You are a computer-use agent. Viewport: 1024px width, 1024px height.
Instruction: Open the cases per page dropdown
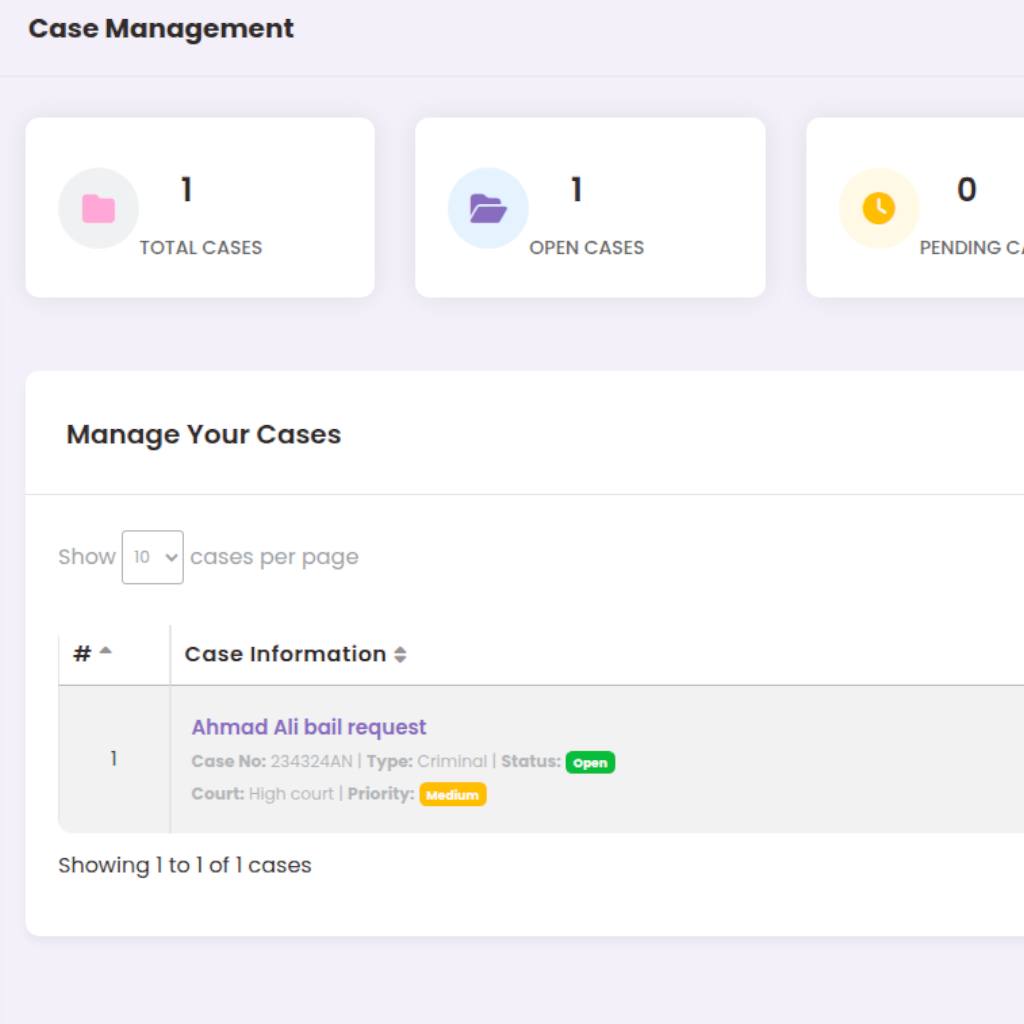coord(152,557)
